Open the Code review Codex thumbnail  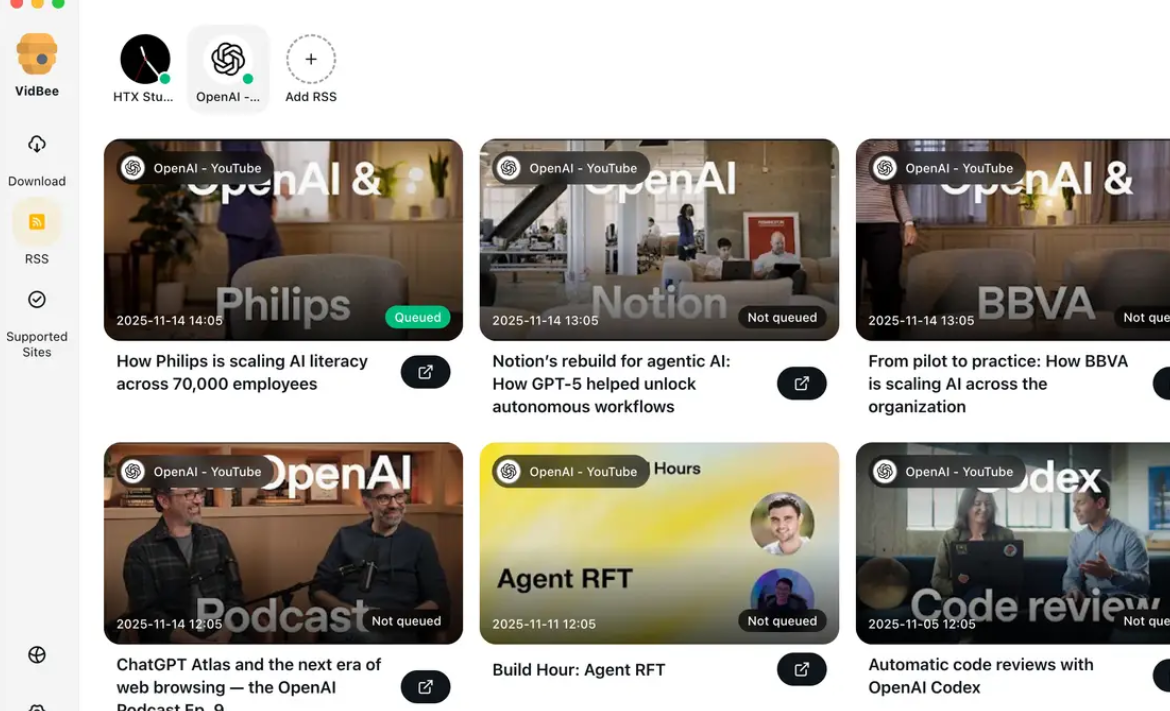pyautogui.click(x=1013, y=543)
